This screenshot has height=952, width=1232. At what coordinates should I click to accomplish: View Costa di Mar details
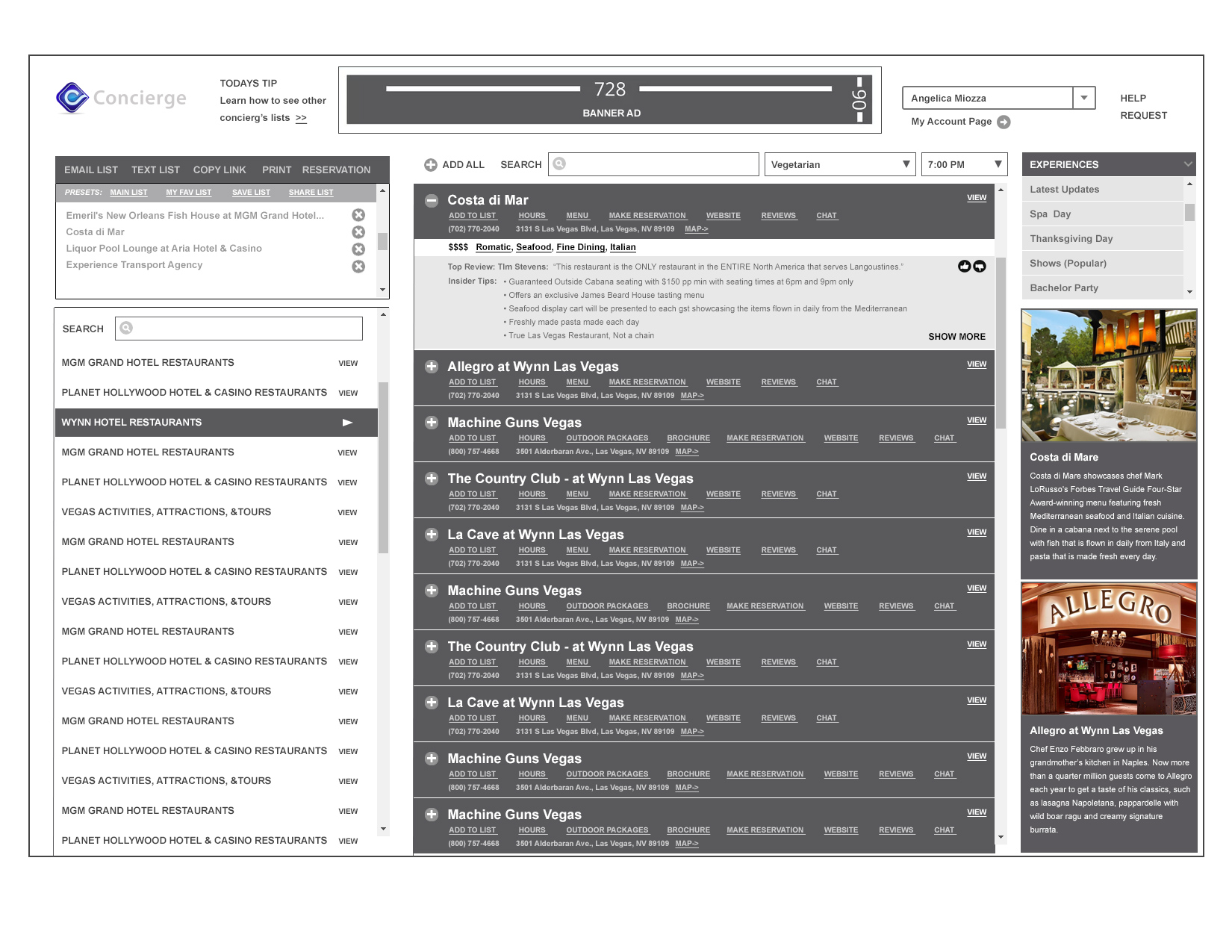(977, 198)
